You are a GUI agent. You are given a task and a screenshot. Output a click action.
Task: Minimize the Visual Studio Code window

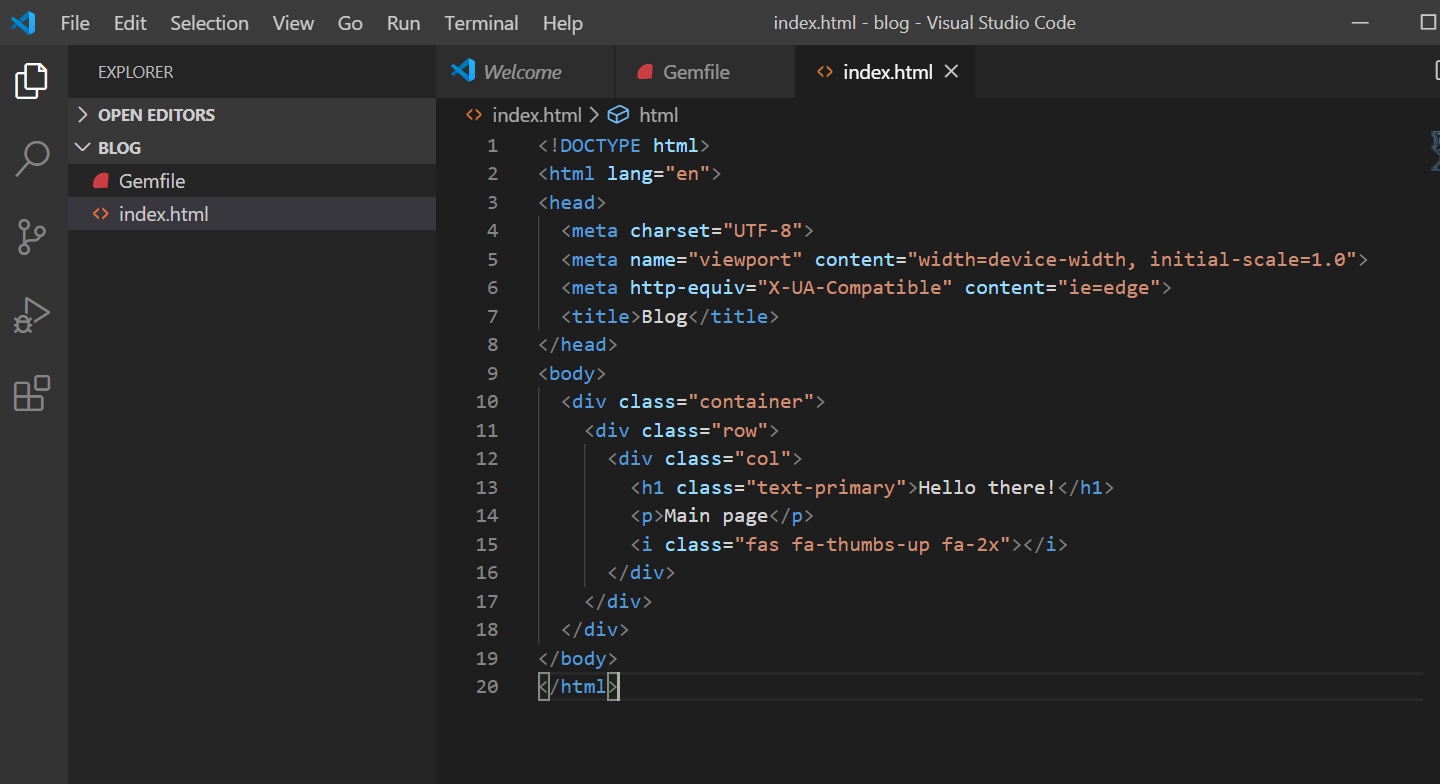tap(1358, 23)
